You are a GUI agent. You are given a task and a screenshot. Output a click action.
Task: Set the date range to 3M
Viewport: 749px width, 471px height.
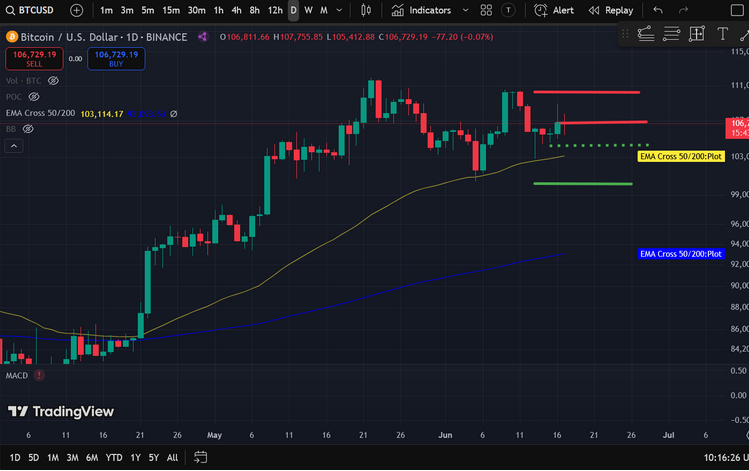pyautogui.click(x=72, y=458)
